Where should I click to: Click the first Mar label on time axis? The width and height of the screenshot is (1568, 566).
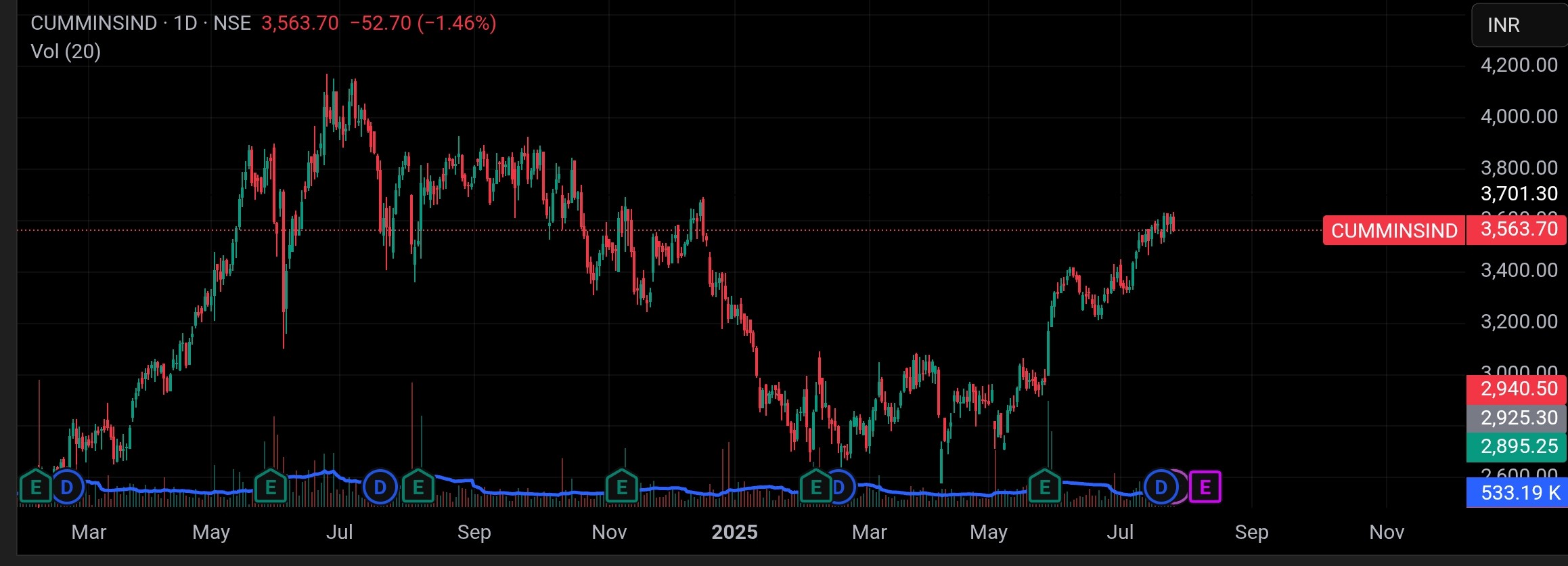click(89, 532)
